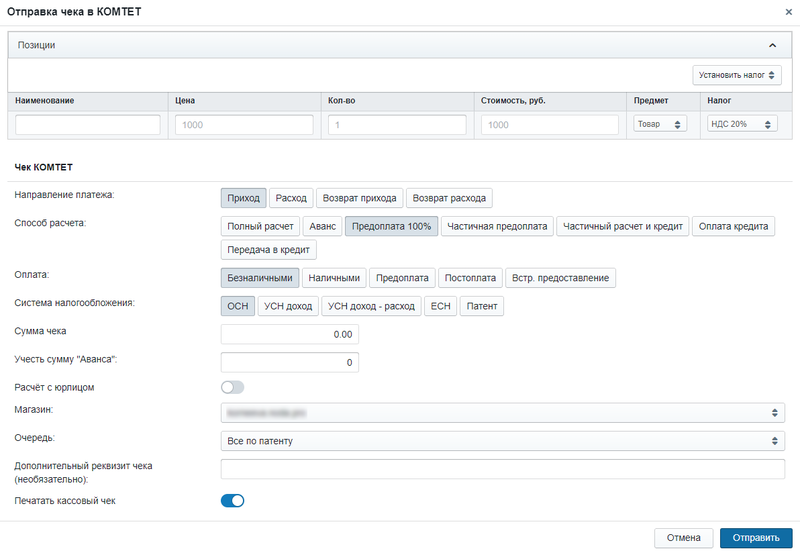
Task: Set payment to Безналичными
Action: 260,278
